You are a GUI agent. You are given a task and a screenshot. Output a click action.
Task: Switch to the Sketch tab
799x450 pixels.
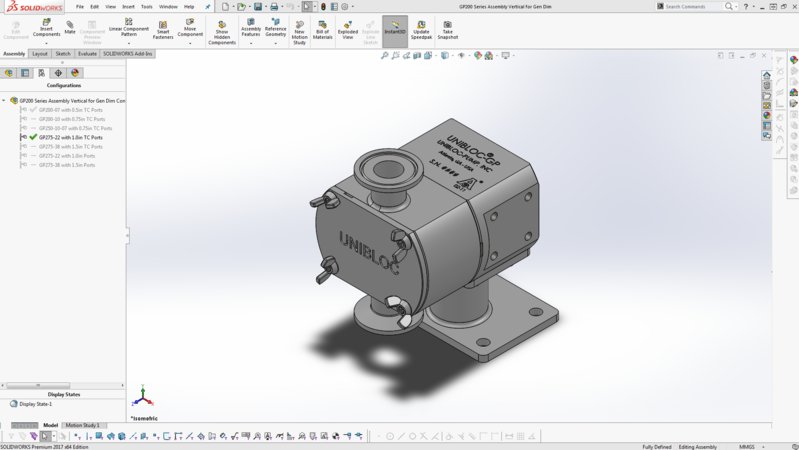click(x=63, y=54)
